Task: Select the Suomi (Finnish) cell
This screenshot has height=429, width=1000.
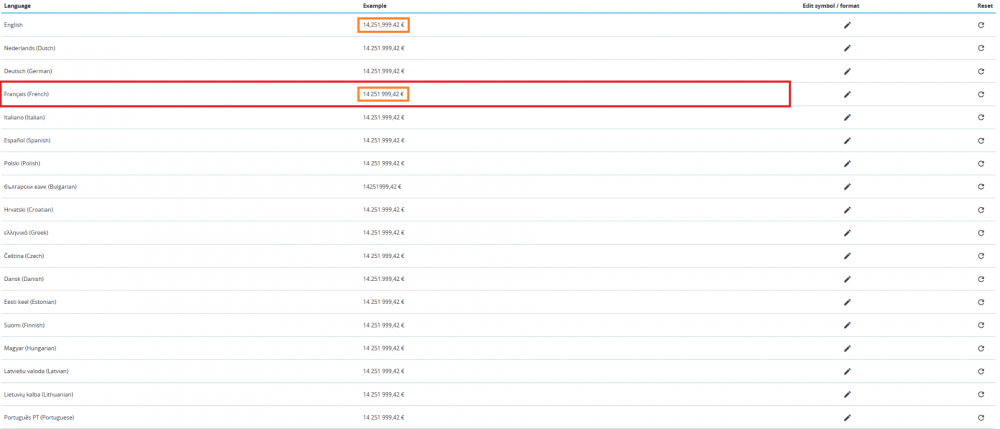Action: coord(24,325)
